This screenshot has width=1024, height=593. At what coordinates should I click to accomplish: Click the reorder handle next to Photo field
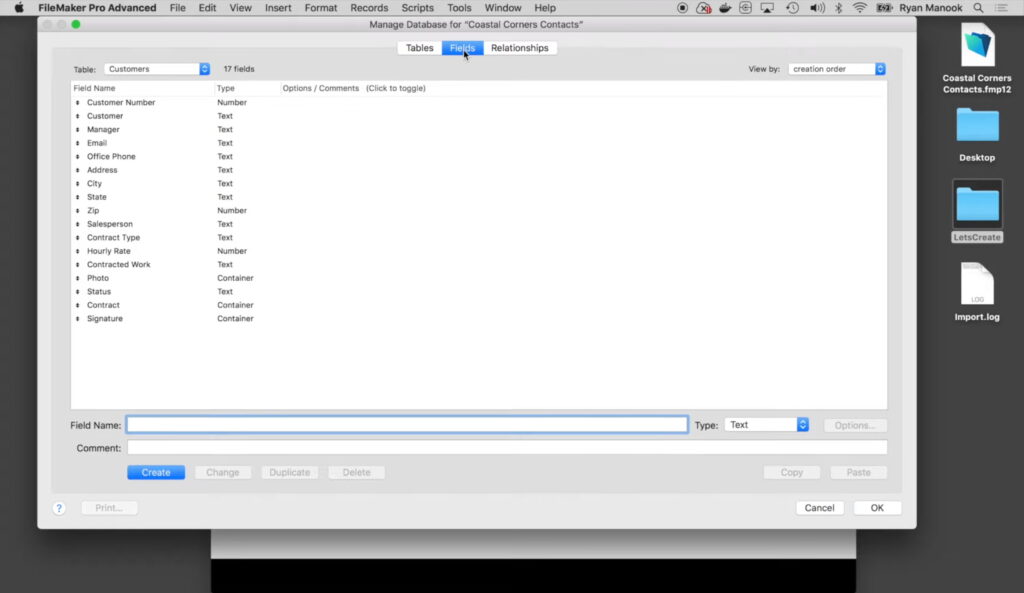coord(78,279)
